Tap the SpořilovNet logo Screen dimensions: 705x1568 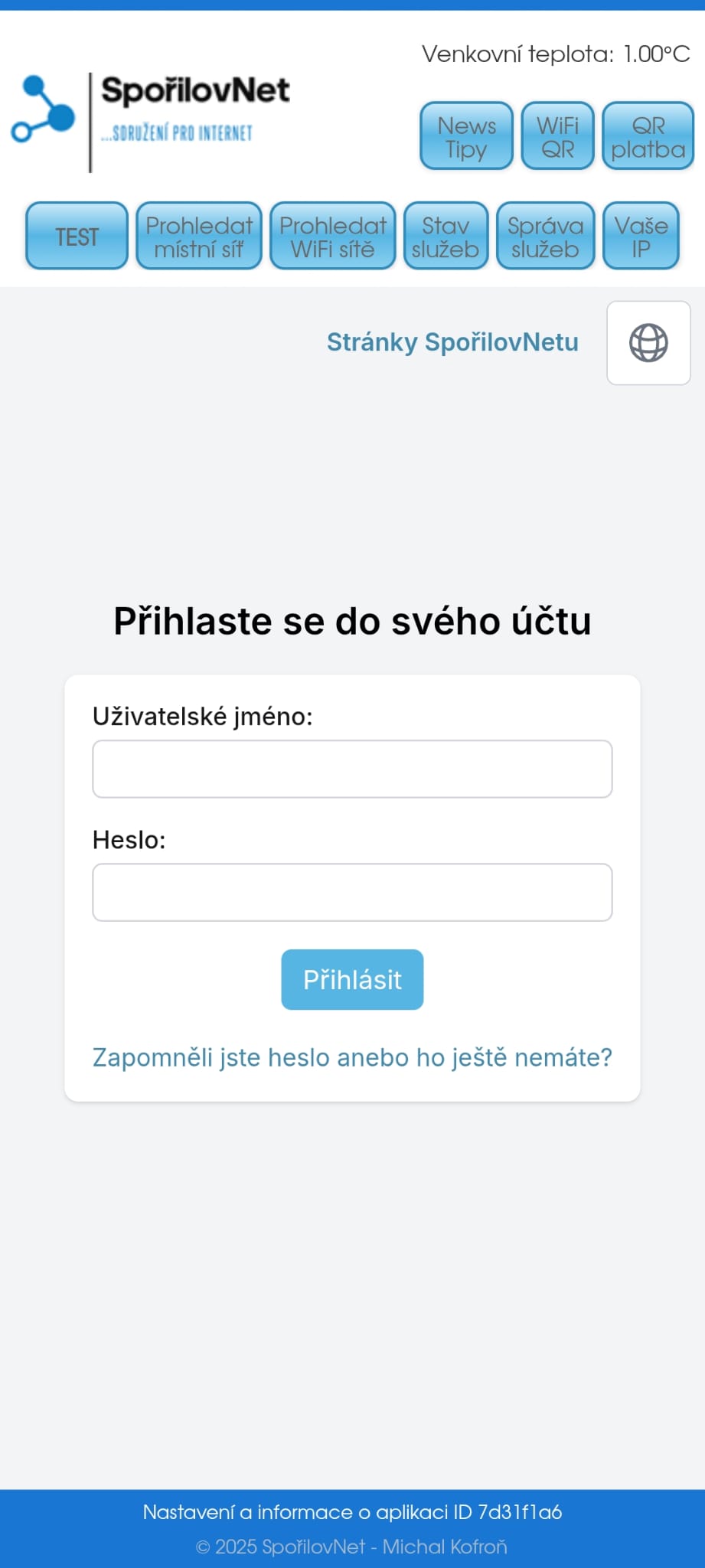click(x=152, y=121)
